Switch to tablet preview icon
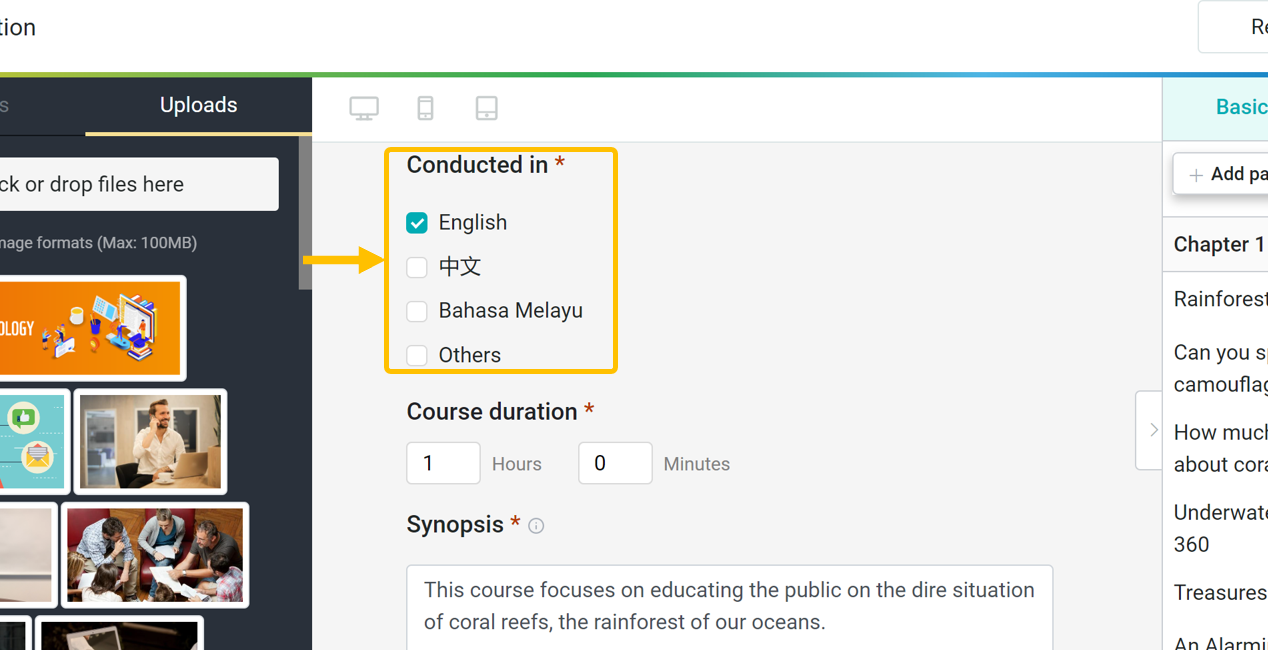The width and height of the screenshot is (1268, 650). click(486, 108)
